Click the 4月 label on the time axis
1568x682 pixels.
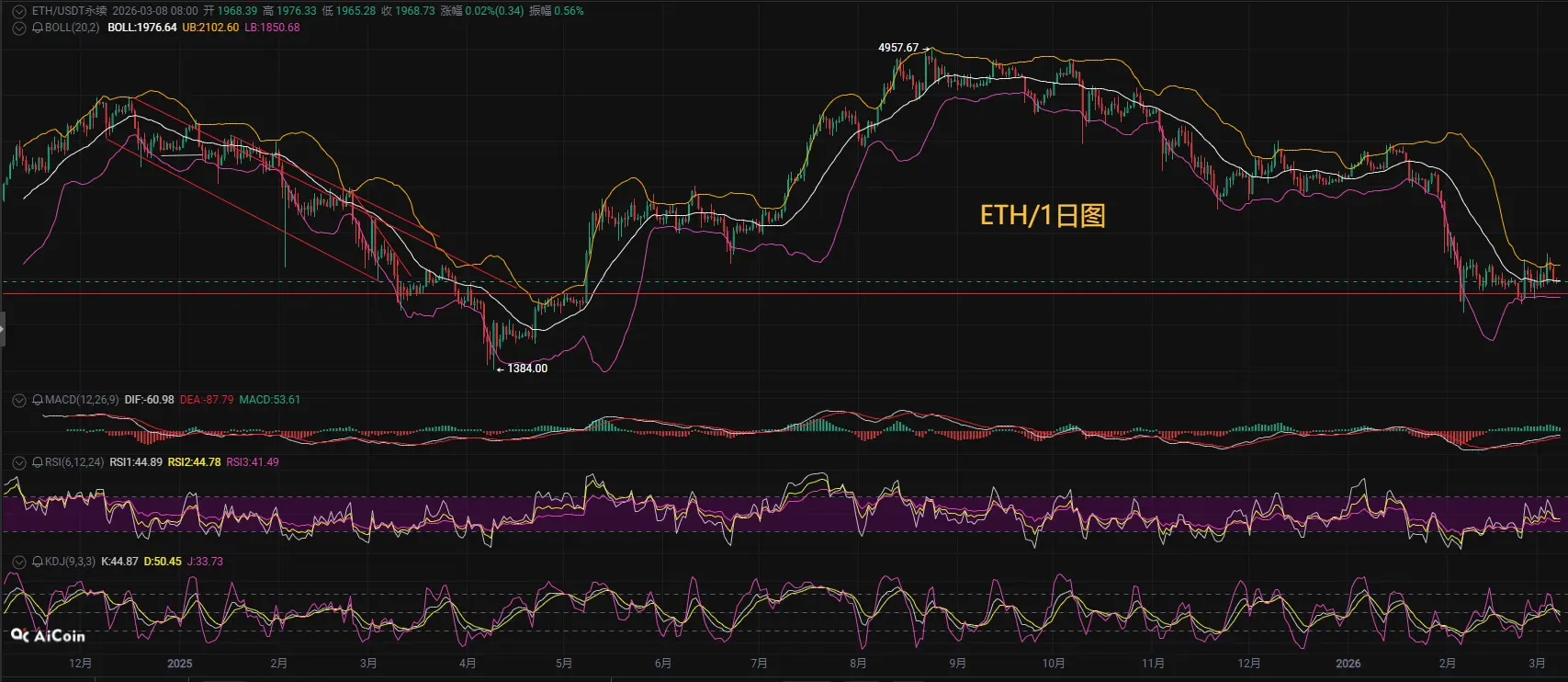tap(468, 664)
